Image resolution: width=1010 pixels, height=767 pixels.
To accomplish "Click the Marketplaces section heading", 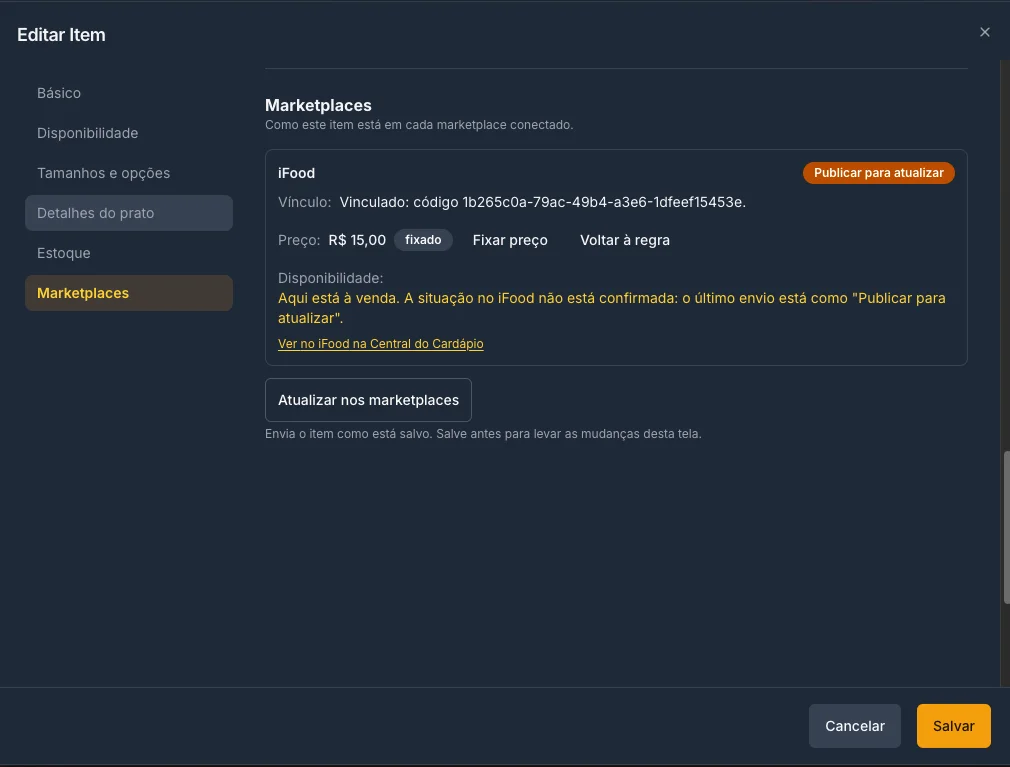I will coord(318,105).
